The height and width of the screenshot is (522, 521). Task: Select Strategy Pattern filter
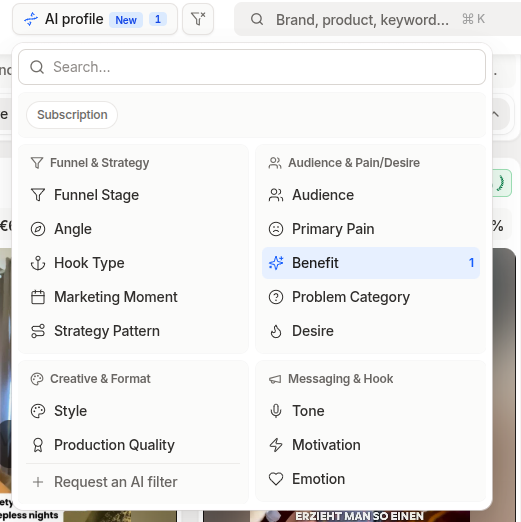pos(133,331)
